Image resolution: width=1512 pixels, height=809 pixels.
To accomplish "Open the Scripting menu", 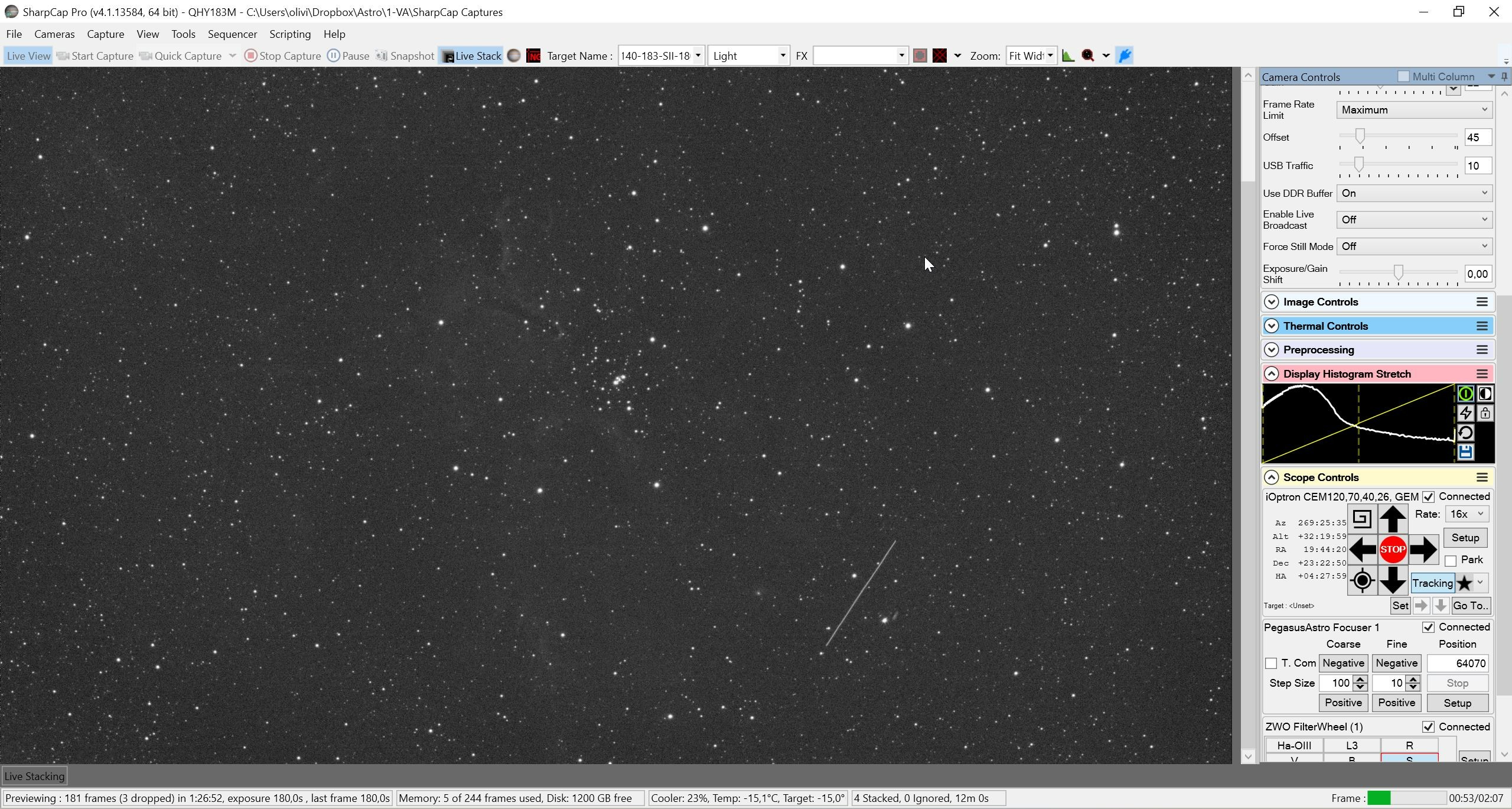I will tap(290, 34).
